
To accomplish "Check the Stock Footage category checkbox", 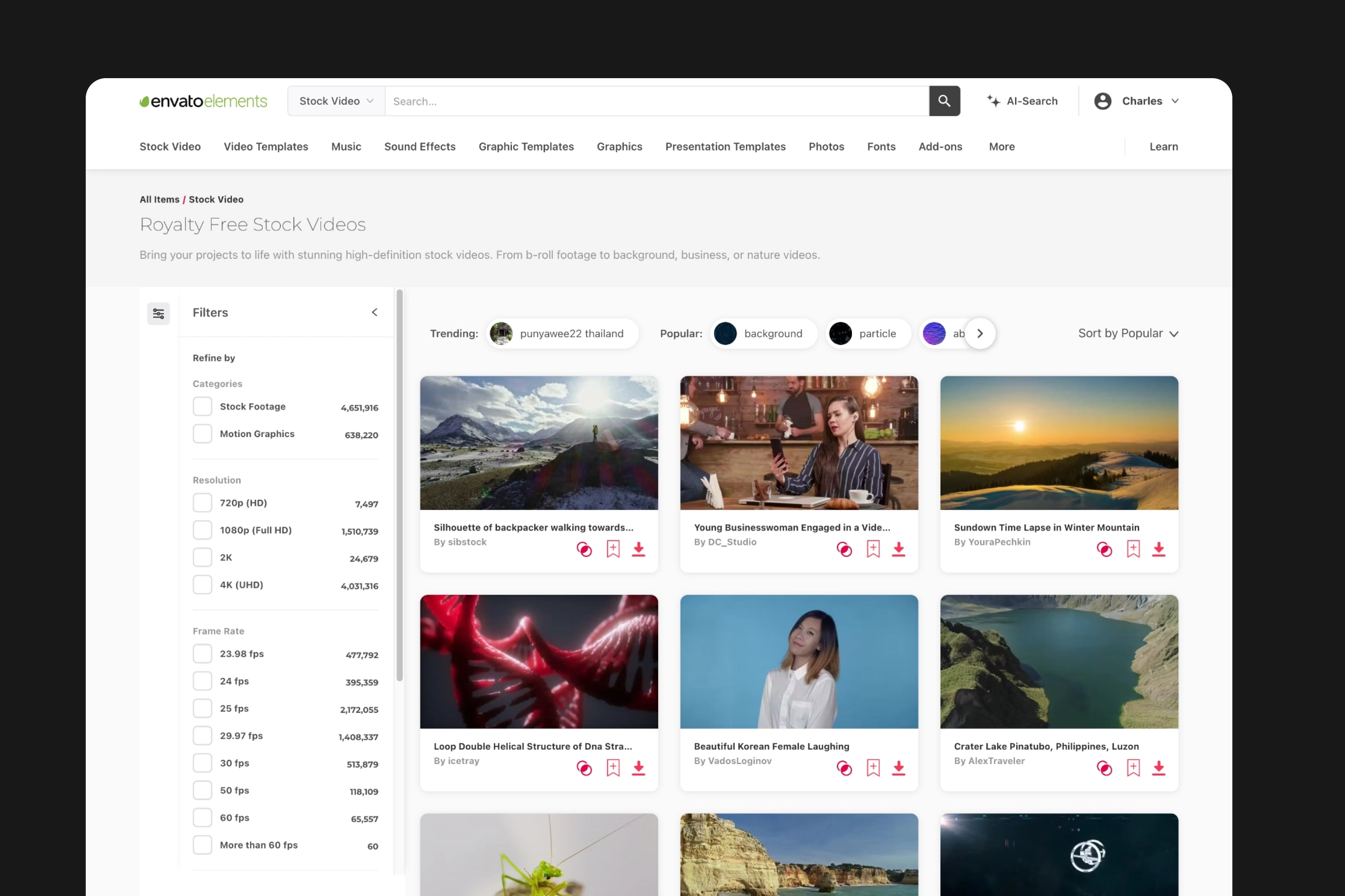I will pyautogui.click(x=202, y=407).
